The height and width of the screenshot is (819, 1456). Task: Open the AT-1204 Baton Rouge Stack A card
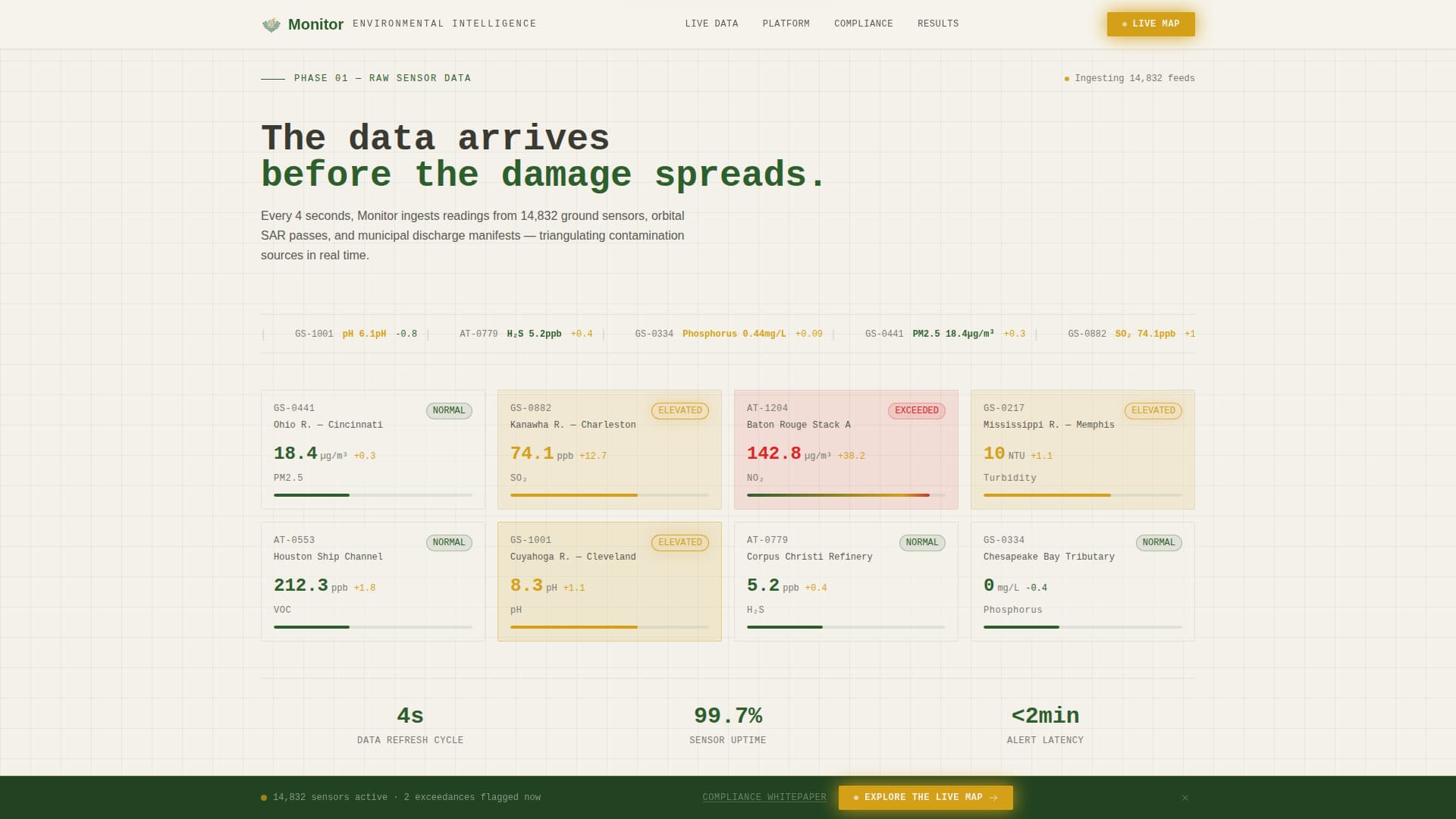[x=846, y=450]
